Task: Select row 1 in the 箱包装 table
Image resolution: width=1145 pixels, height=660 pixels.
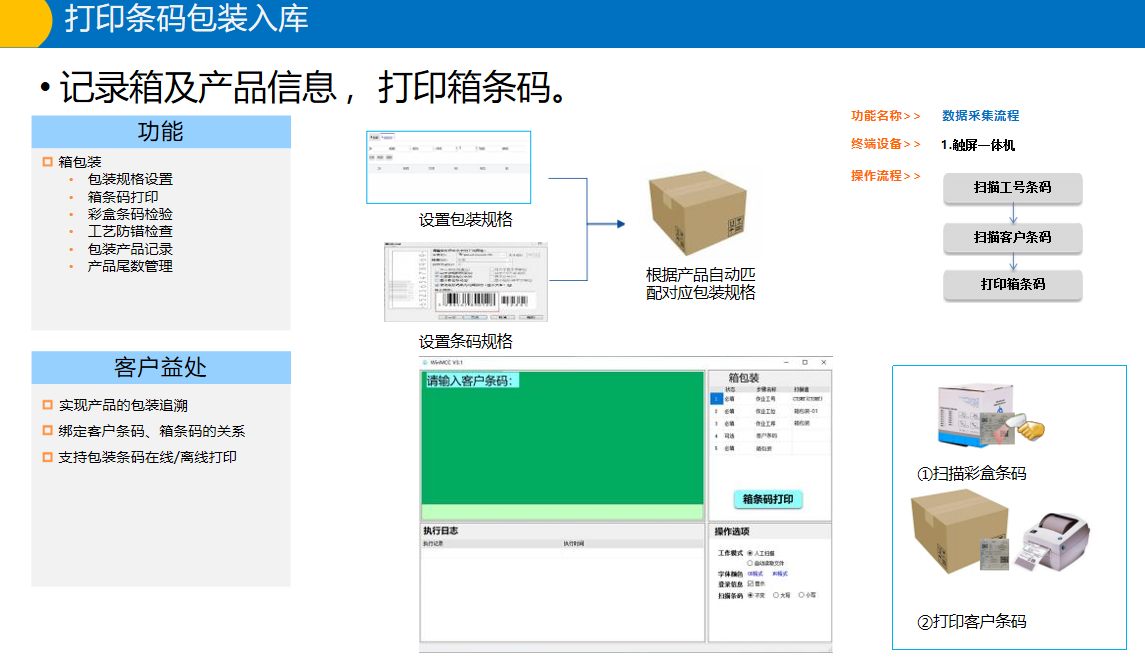Action: [716, 398]
